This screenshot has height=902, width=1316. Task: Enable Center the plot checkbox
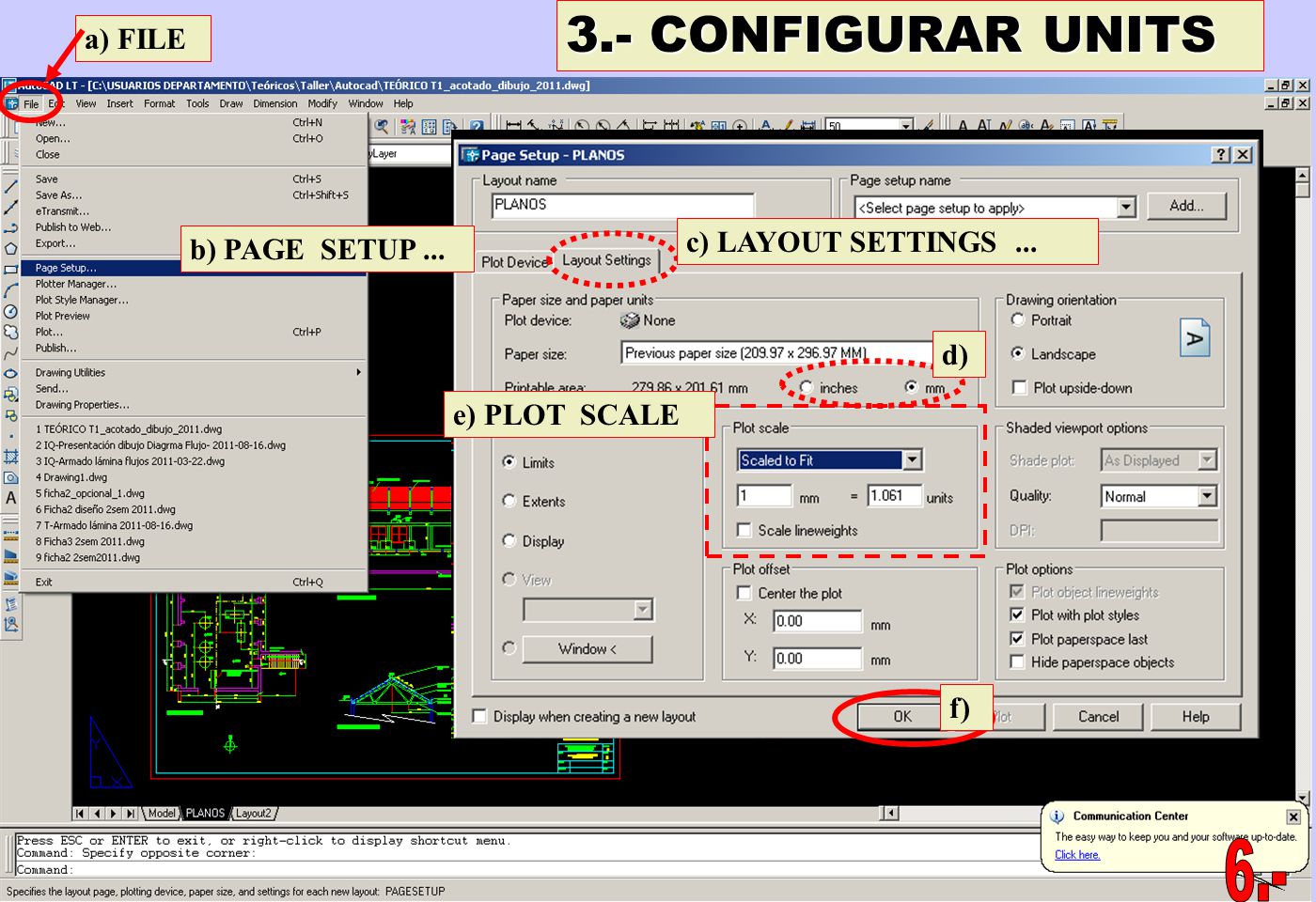[744, 594]
